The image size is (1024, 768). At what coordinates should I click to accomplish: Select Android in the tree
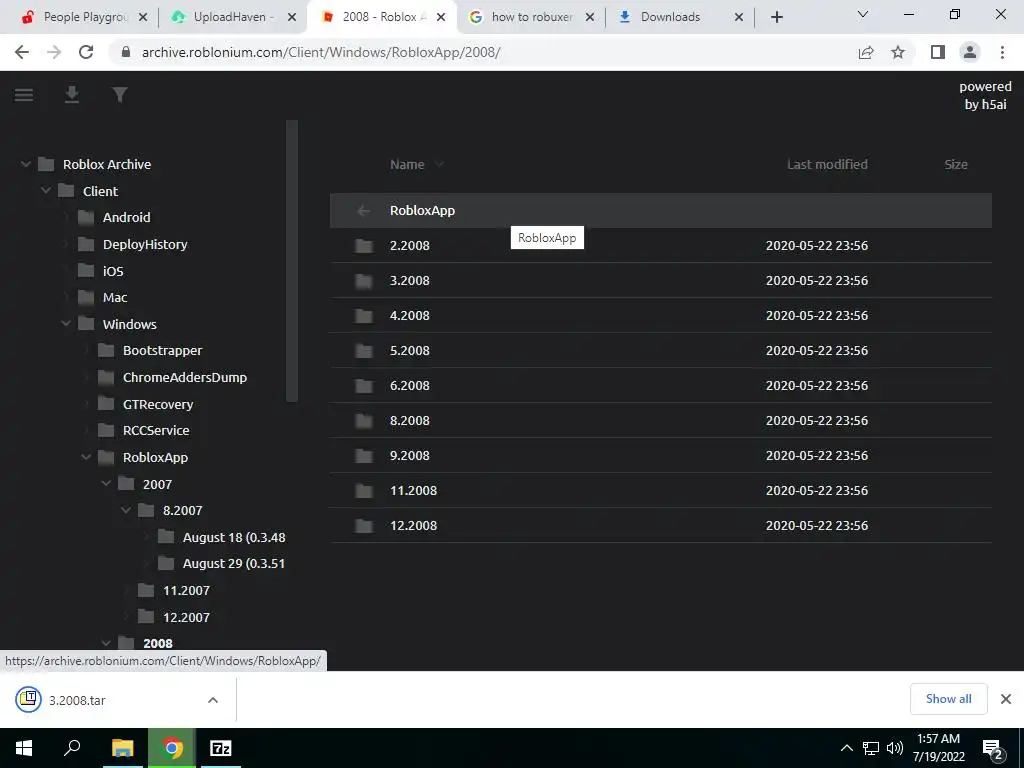point(126,217)
